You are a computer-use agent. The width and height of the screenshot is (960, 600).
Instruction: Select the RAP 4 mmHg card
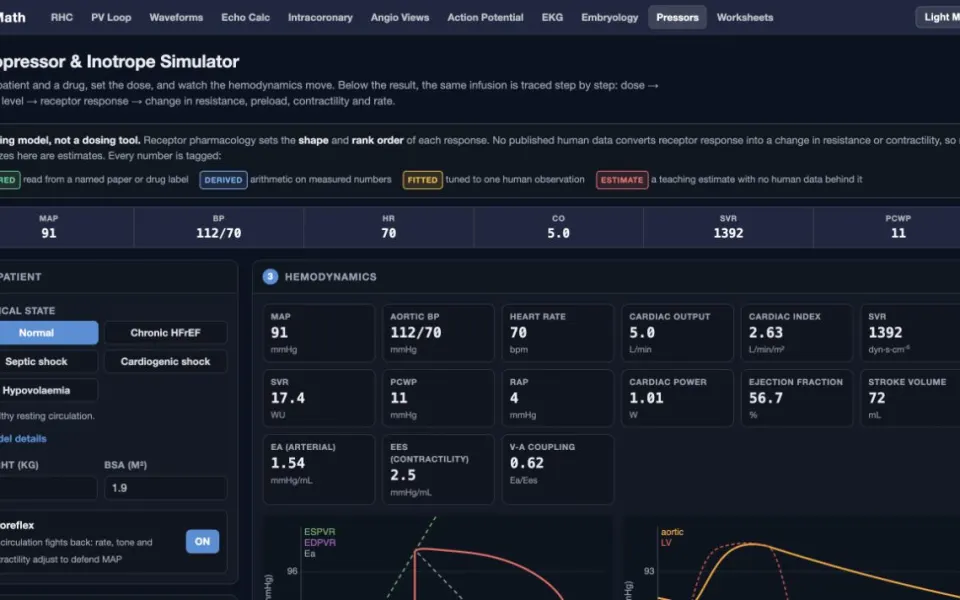[558, 398]
